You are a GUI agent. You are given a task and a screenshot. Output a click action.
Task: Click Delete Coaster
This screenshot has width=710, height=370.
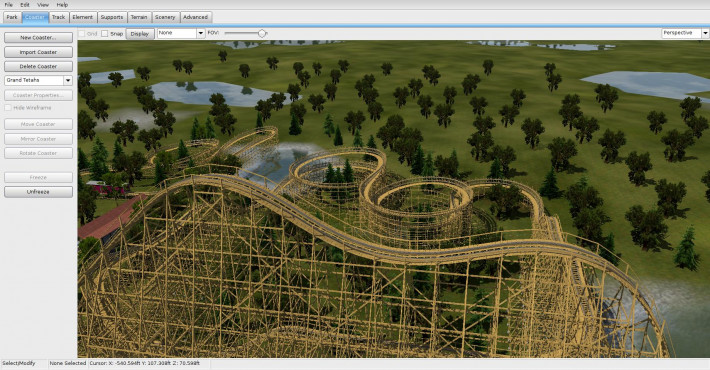[38, 66]
